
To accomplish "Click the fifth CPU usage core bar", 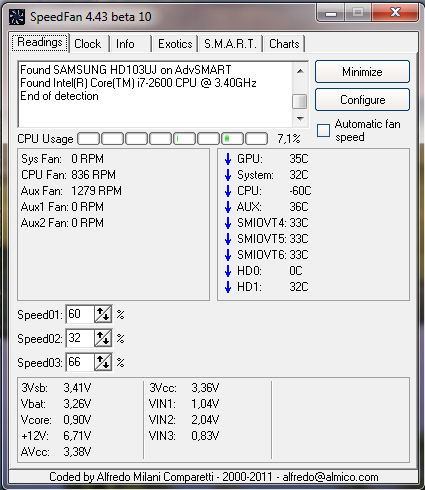I will pyautogui.click(x=184, y=139).
